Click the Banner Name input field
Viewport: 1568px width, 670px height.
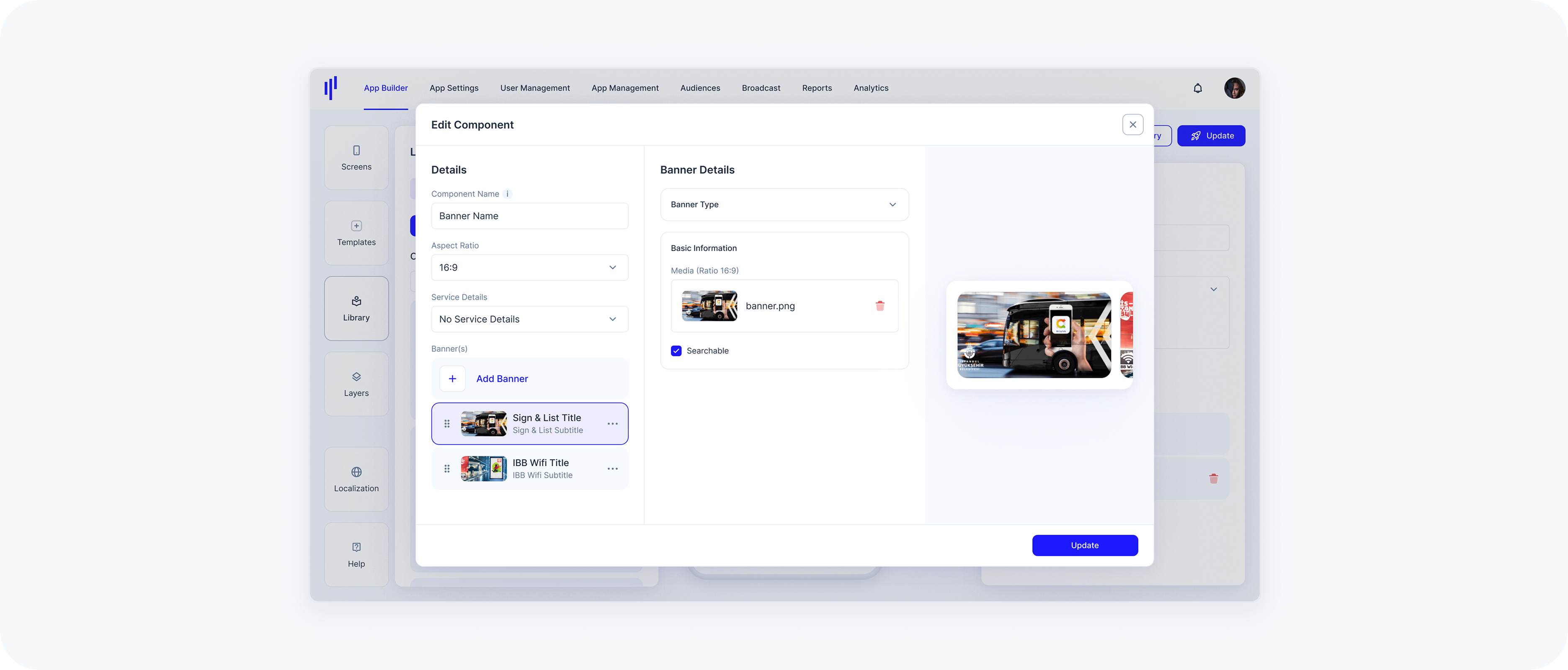pos(529,216)
